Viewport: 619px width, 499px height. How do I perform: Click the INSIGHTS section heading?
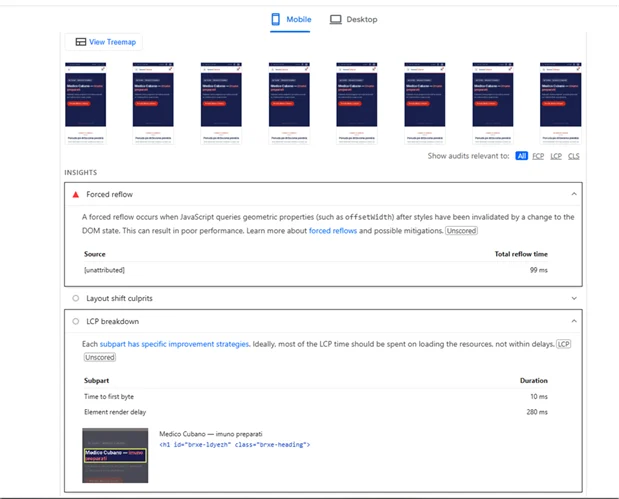pyautogui.click(x=81, y=173)
